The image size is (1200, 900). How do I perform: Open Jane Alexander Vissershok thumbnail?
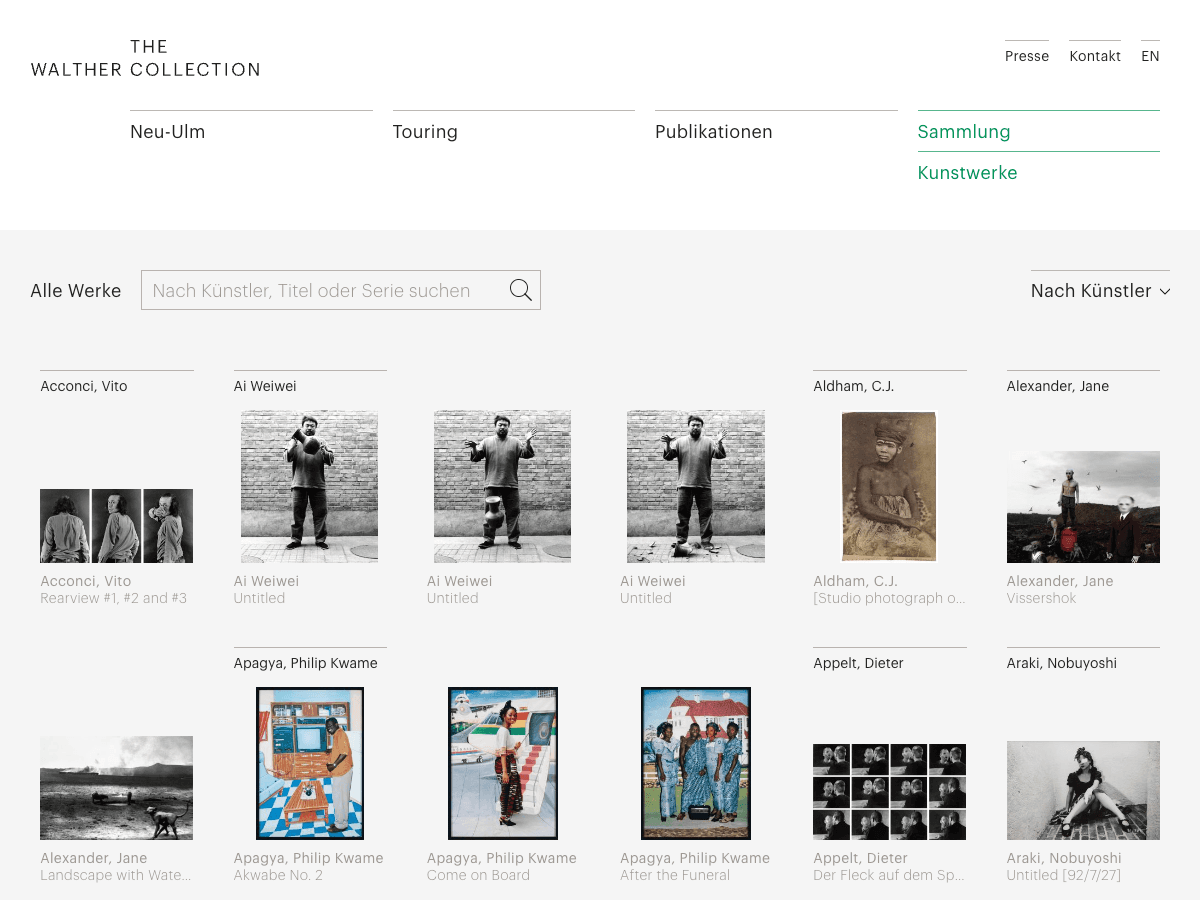click(x=1083, y=507)
